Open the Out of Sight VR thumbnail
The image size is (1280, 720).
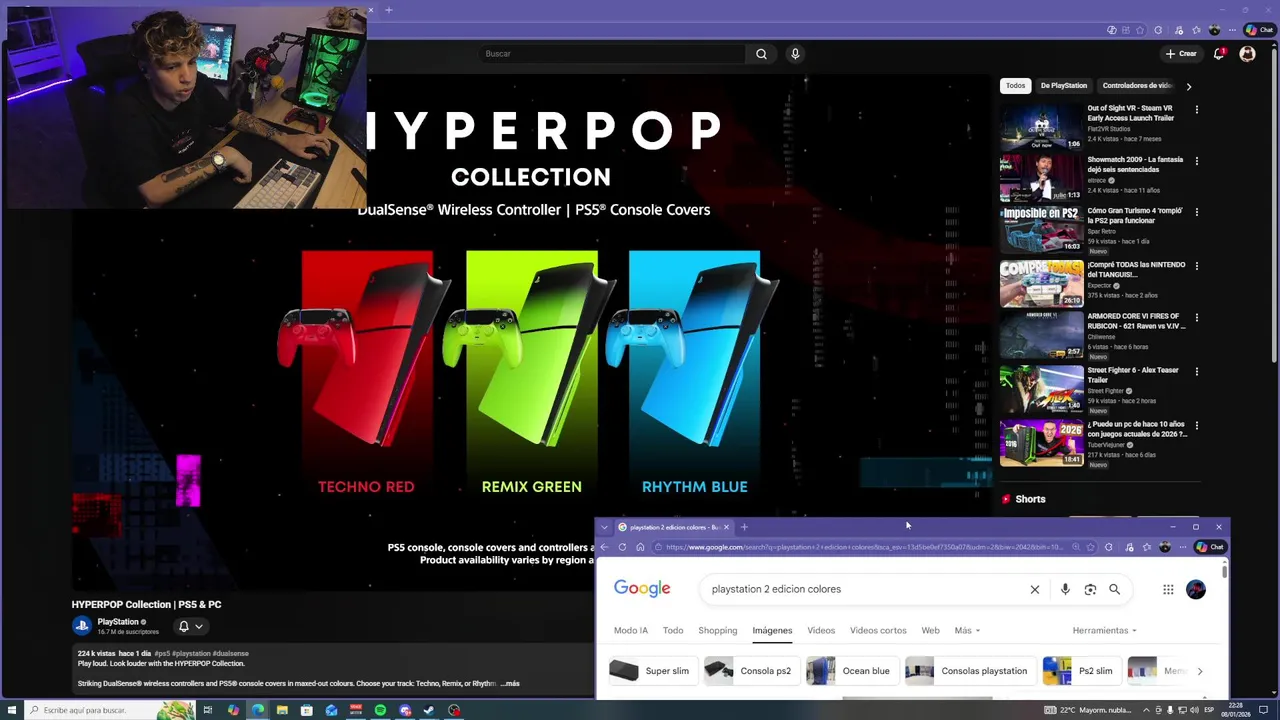point(1041,125)
